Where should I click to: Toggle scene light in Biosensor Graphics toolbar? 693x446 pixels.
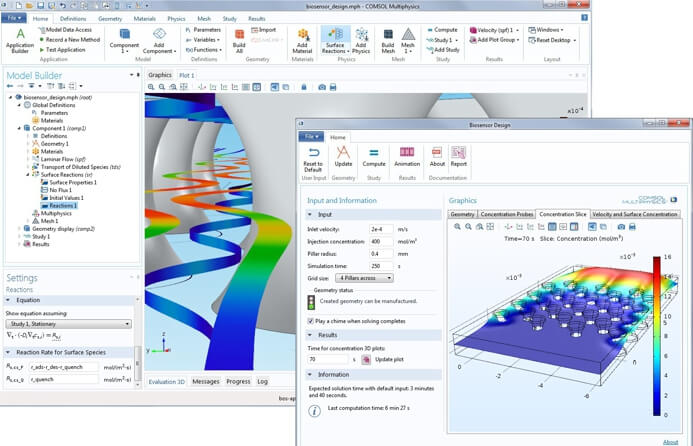click(592, 227)
